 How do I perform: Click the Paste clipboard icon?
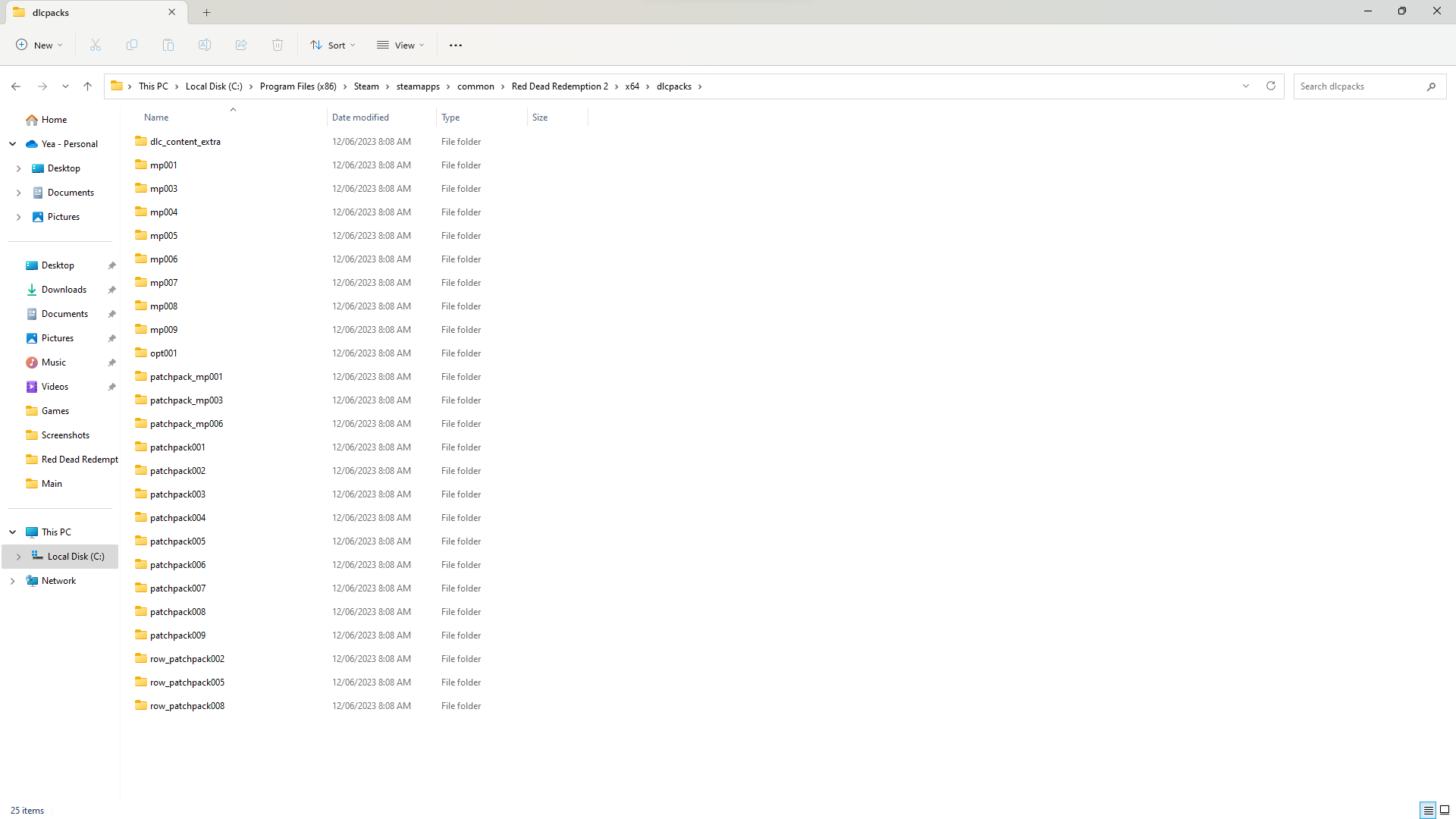coord(168,45)
